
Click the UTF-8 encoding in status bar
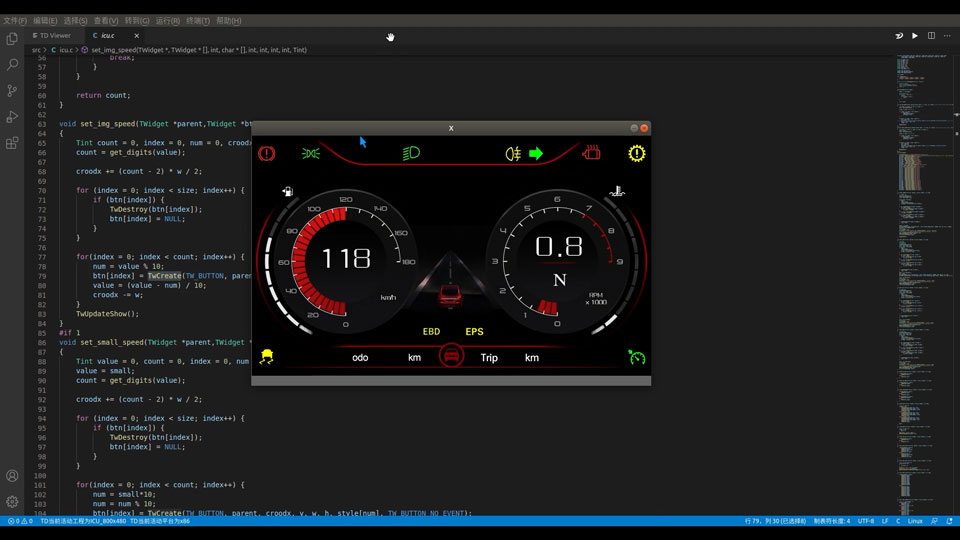[x=865, y=521]
